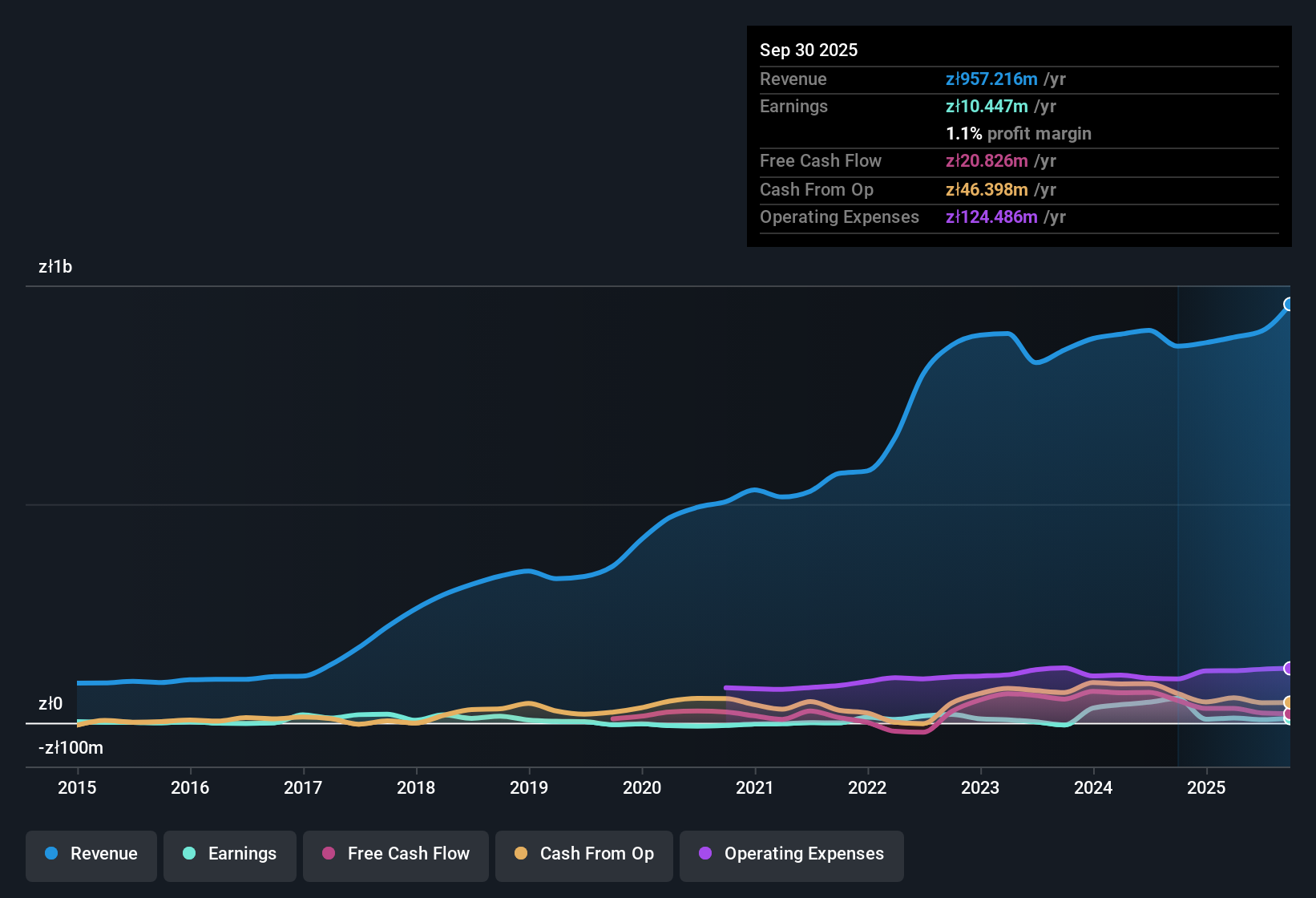Viewport: 1316px width, 898px height.
Task: Toggle the Earnings series off
Action: click(230, 854)
